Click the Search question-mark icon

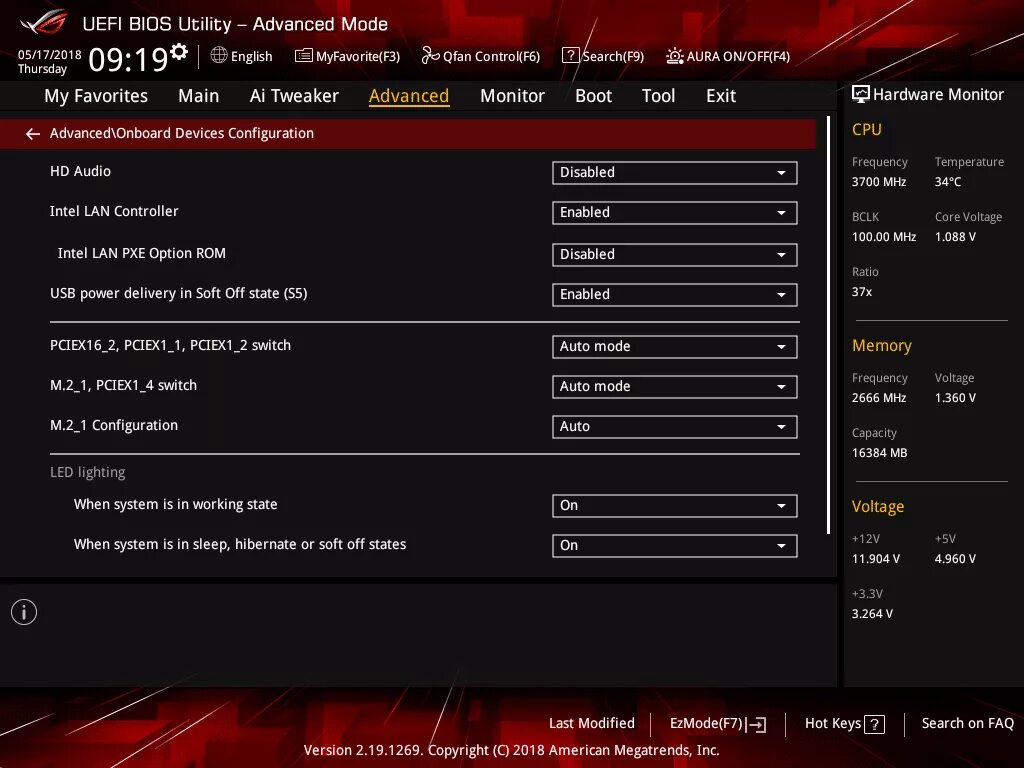tap(570, 56)
